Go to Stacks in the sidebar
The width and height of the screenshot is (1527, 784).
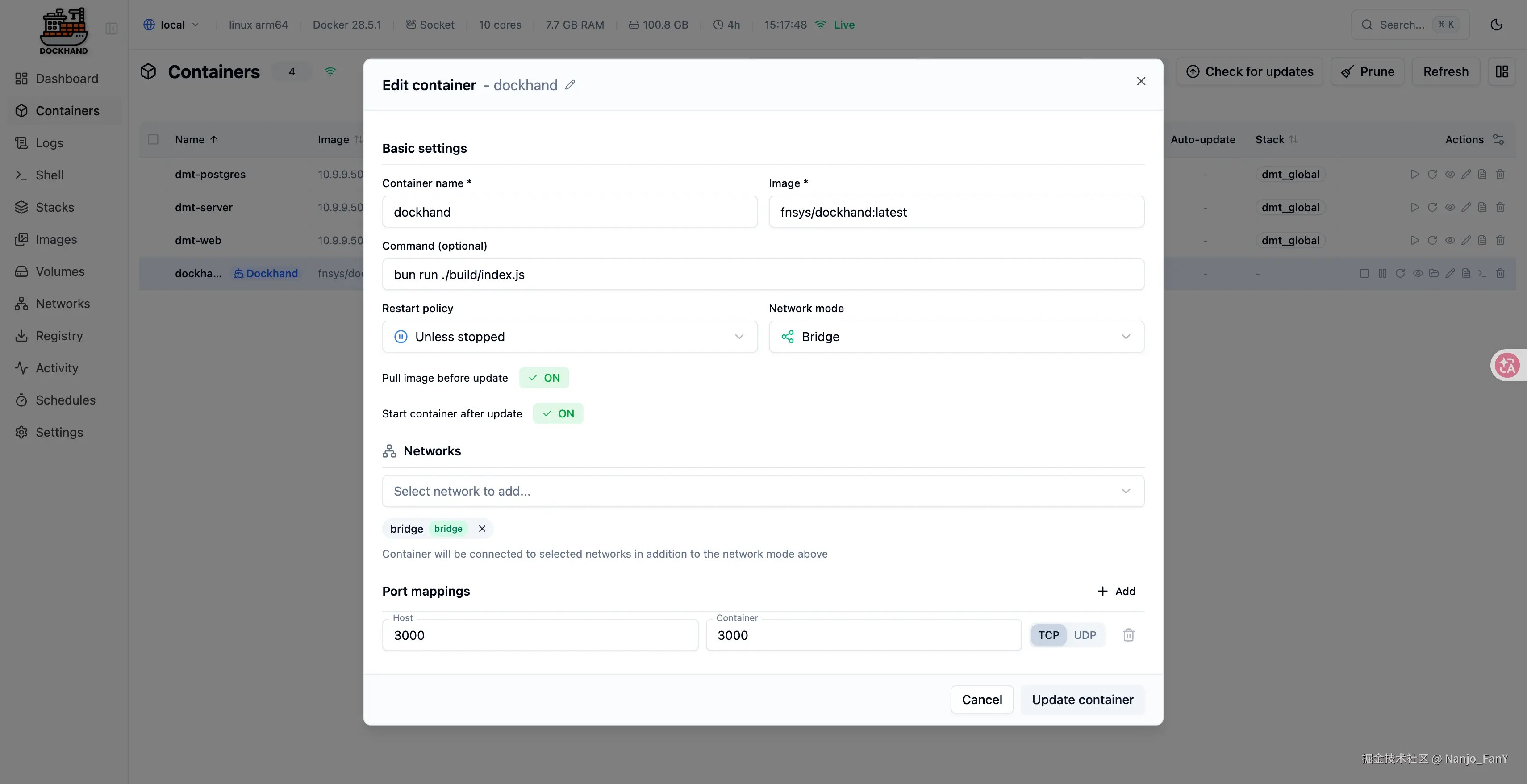pos(54,208)
